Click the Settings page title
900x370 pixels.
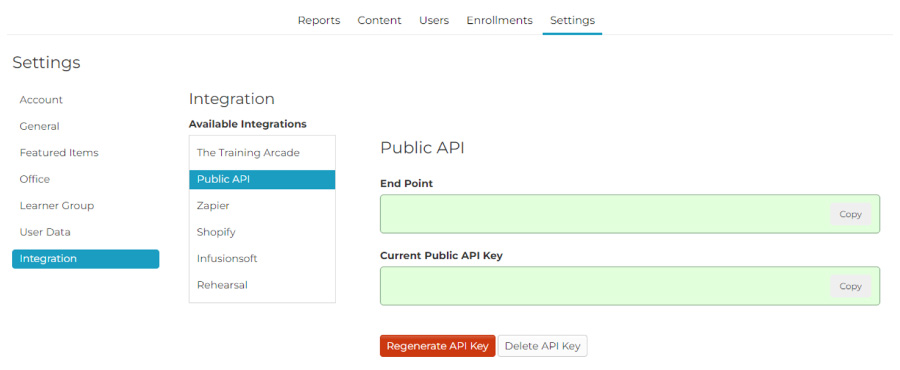46,63
